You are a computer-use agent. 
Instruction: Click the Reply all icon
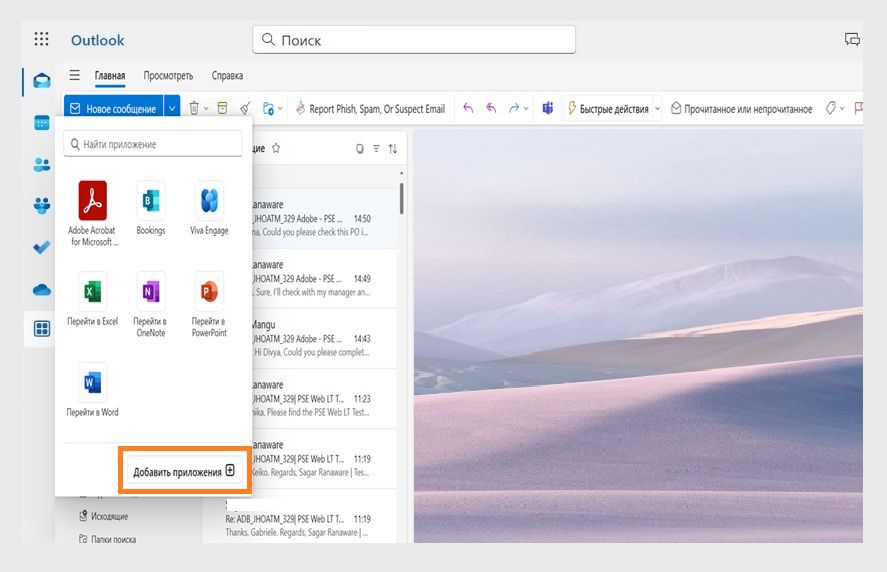click(491, 107)
